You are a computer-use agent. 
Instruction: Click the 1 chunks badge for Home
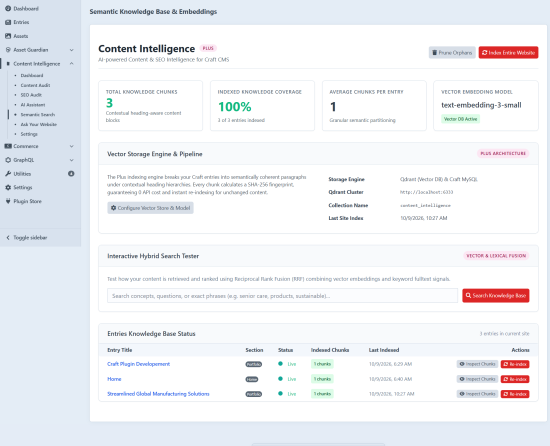coord(322,379)
